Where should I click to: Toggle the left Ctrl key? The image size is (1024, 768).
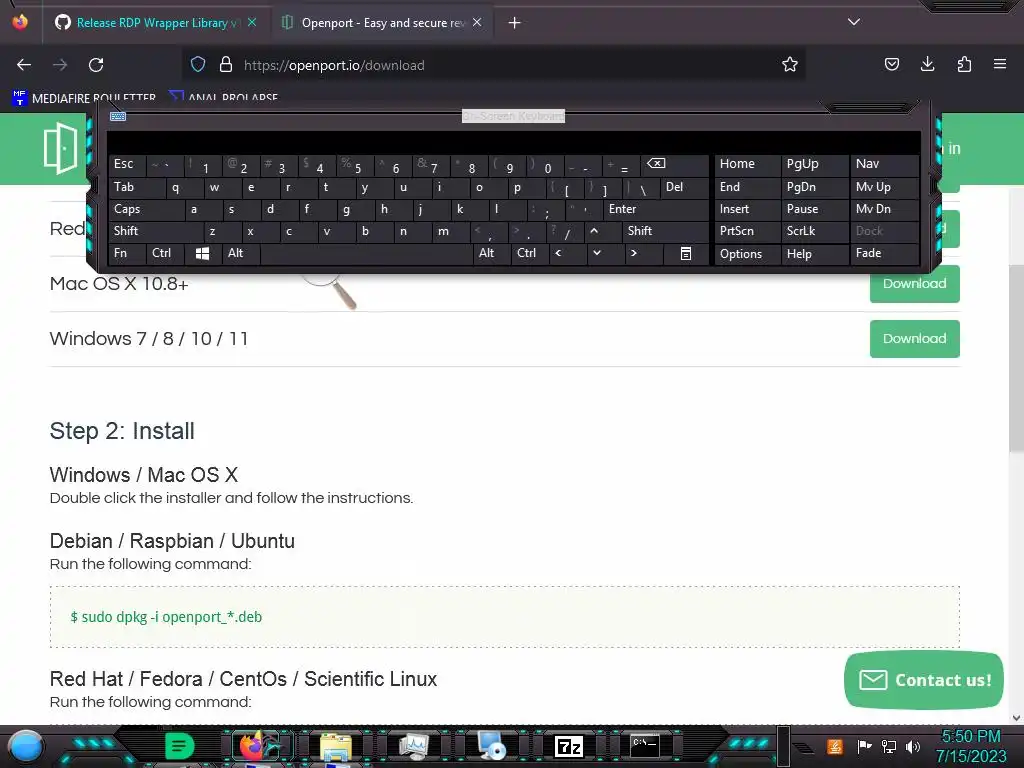pyautogui.click(x=165, y=253)
